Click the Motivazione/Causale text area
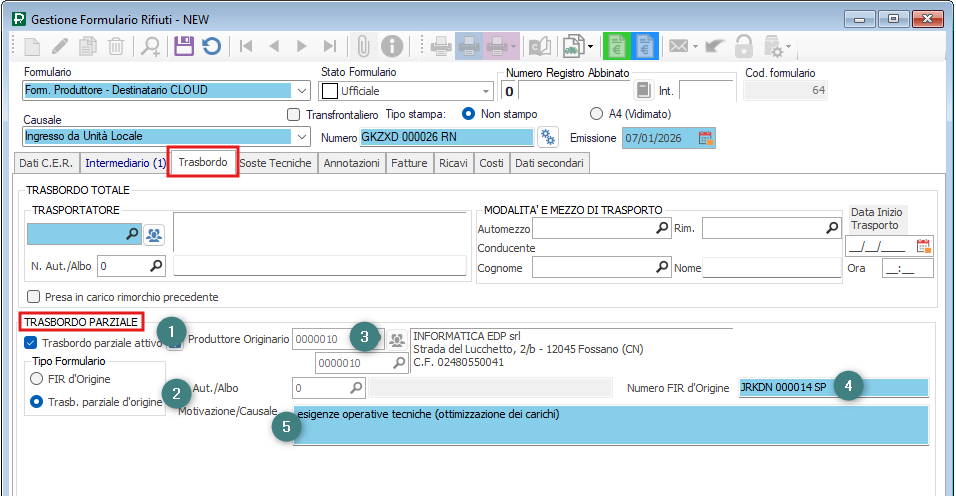 (x=610, y=425)
